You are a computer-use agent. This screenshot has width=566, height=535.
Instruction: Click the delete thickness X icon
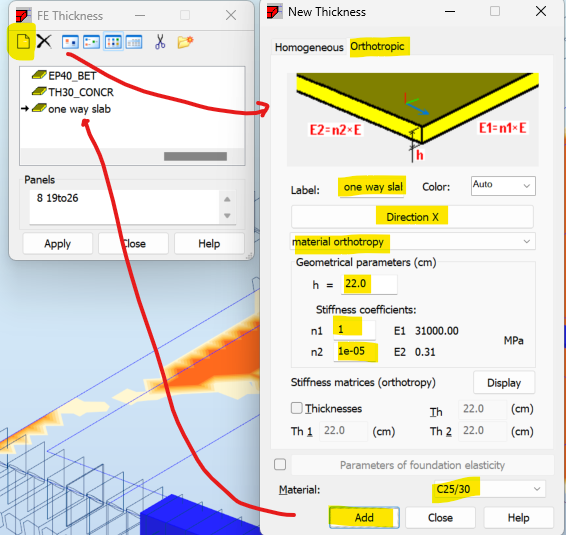(x=44, y=42)
